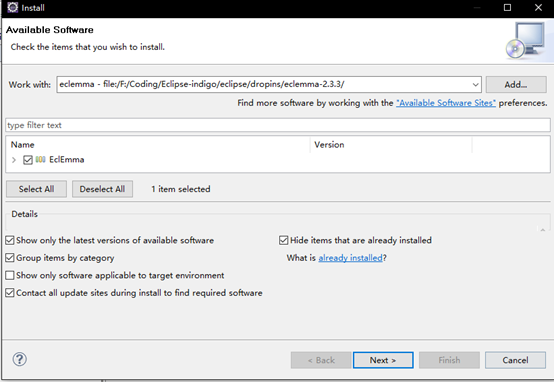Toggle the EclEmma item checkbox
The height and width of the screenshot is (382, 554).
pyautogui.click(x=28, y=160)
